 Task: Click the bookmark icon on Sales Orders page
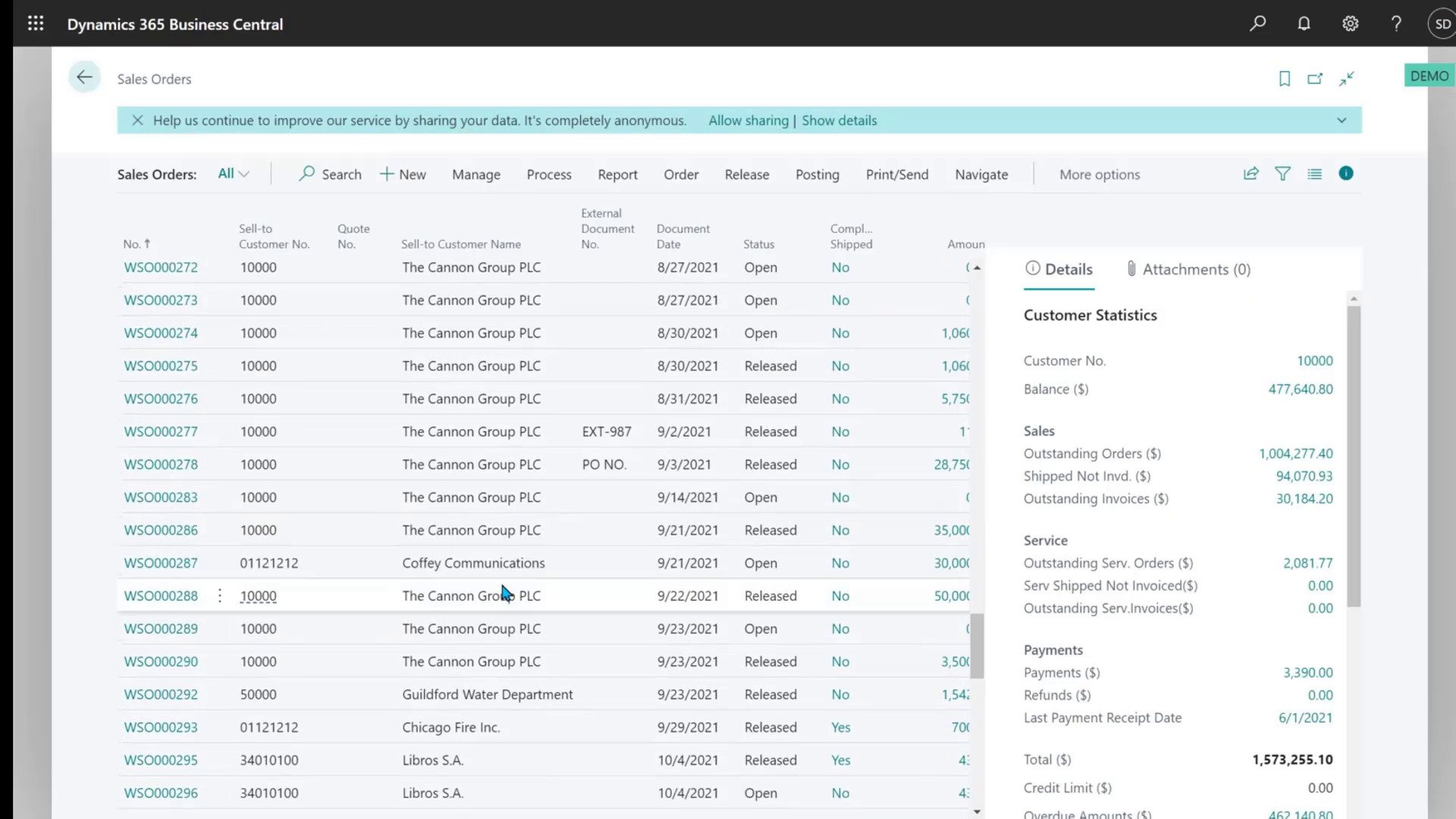[x=1284, y=78]
